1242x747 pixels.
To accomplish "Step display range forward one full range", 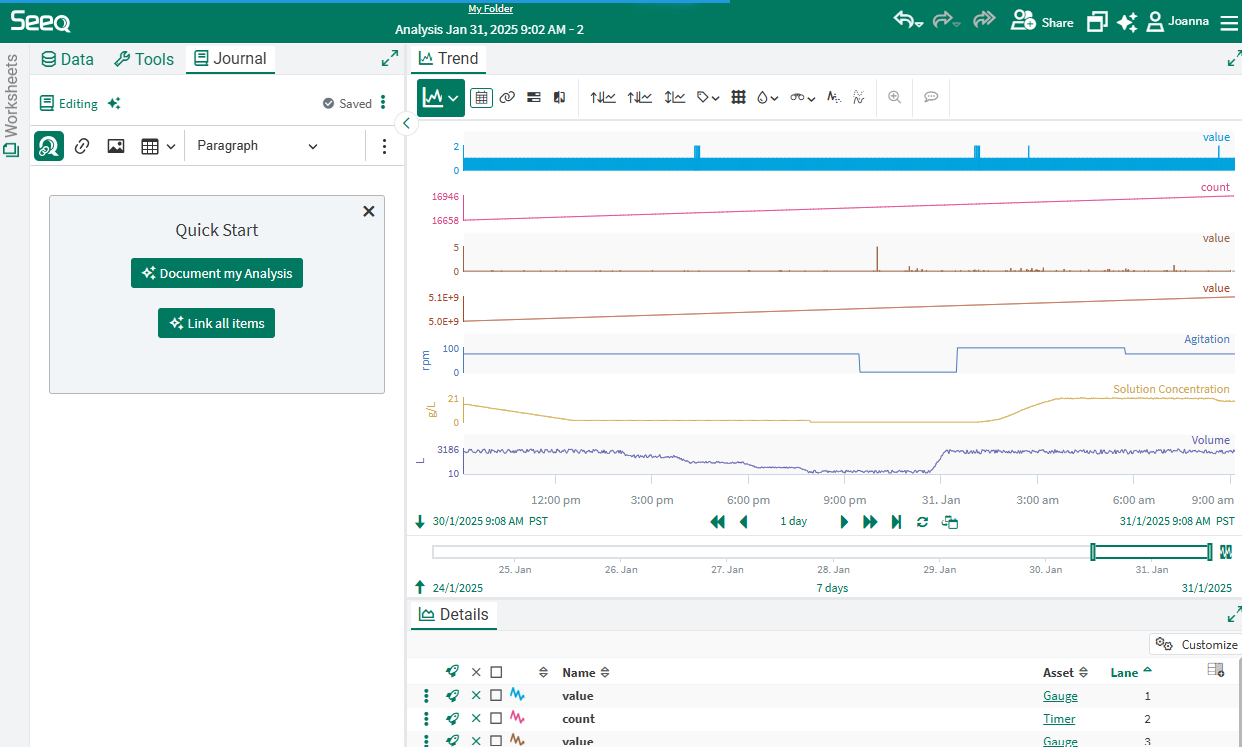I will click(x=870, y=522).
